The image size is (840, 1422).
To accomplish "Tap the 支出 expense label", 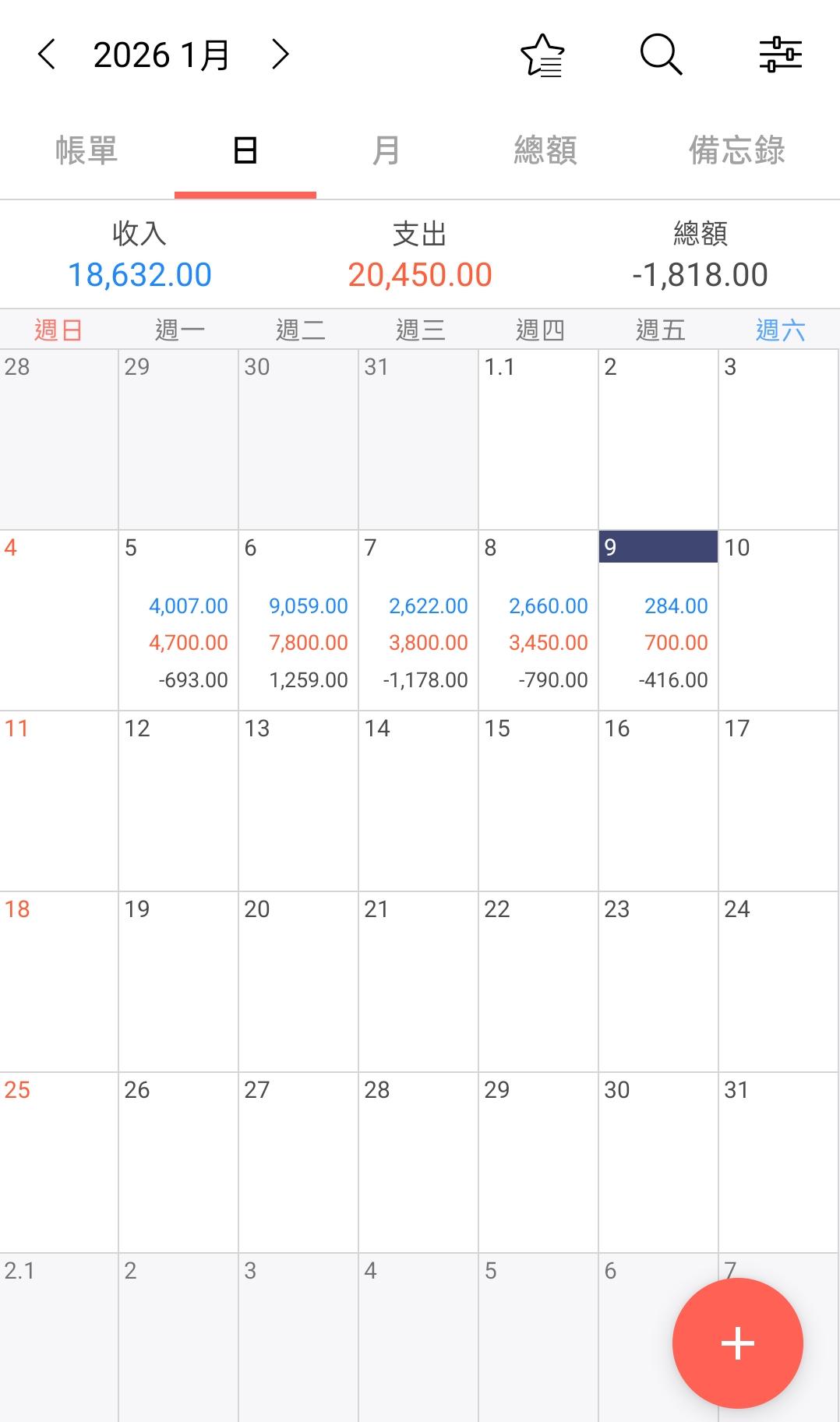I will [x=420, y=233].
